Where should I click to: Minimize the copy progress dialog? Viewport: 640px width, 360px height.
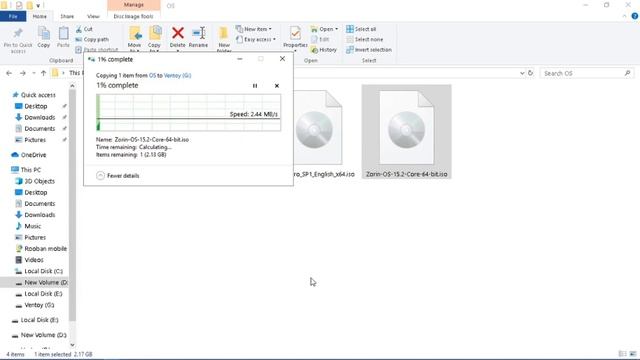(x=240, y=59)
